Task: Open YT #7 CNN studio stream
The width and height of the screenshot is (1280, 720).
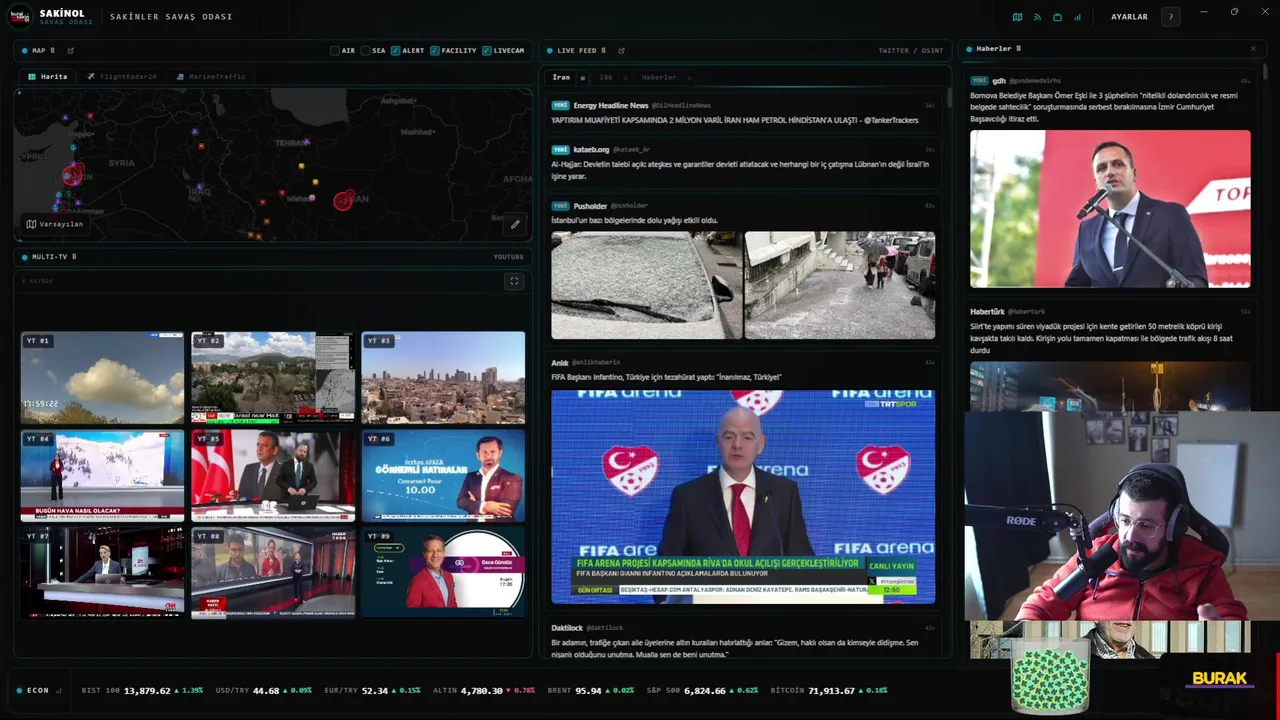Action: (x=102, y=573)
